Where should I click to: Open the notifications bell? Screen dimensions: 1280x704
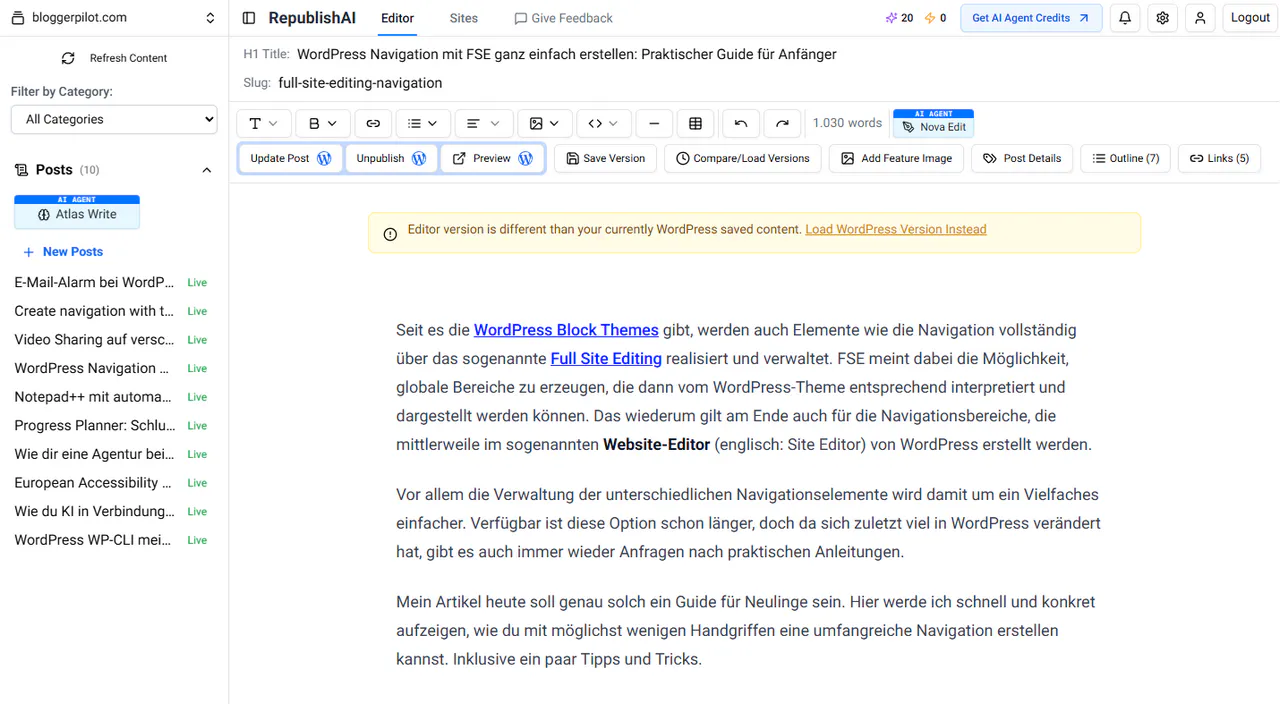point(1125,18)
